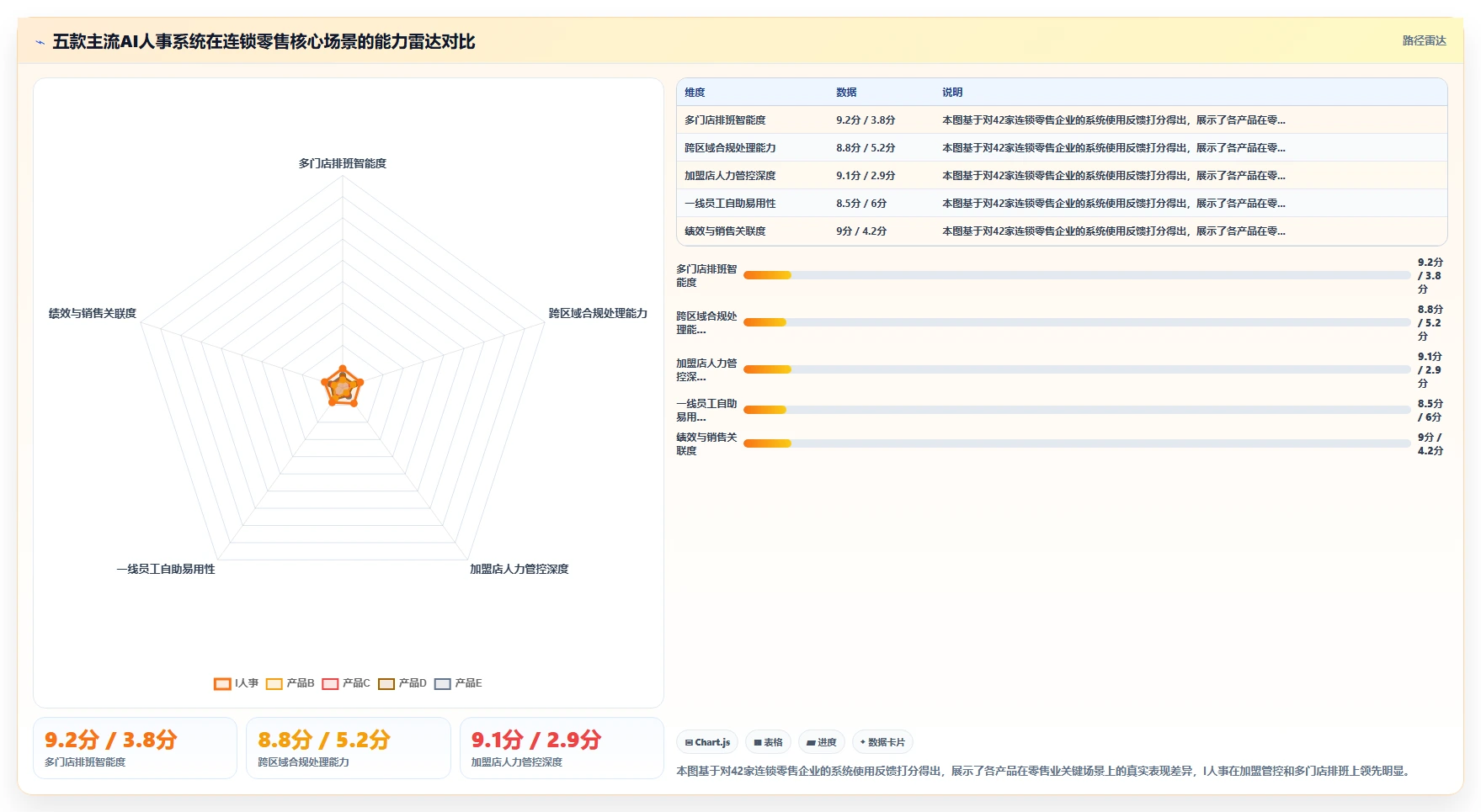Click the 数据卡片 tag chip

click(x=882, y=742)
